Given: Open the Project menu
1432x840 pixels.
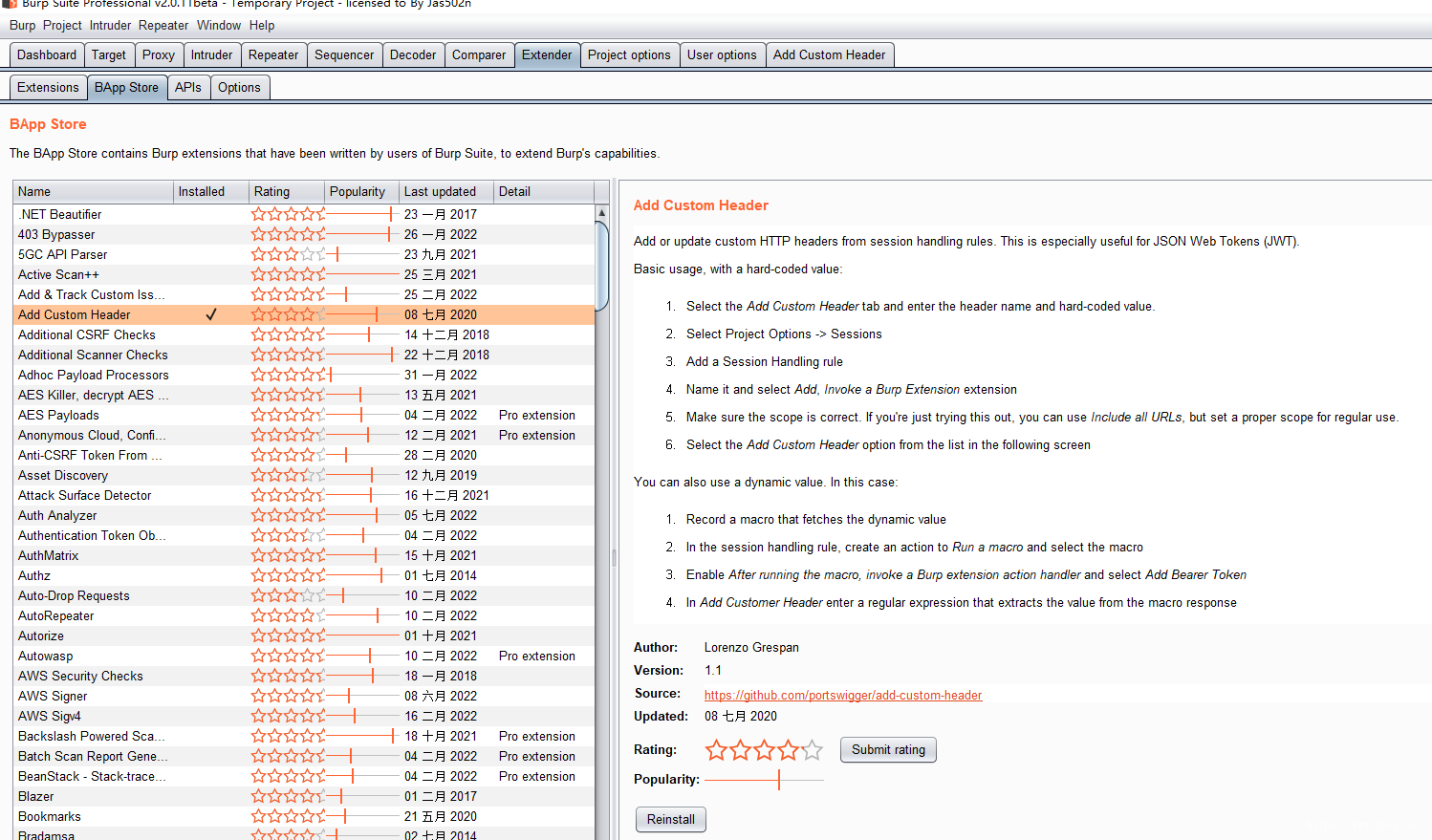Looking at the screenshot, I should tap(62, 26).
